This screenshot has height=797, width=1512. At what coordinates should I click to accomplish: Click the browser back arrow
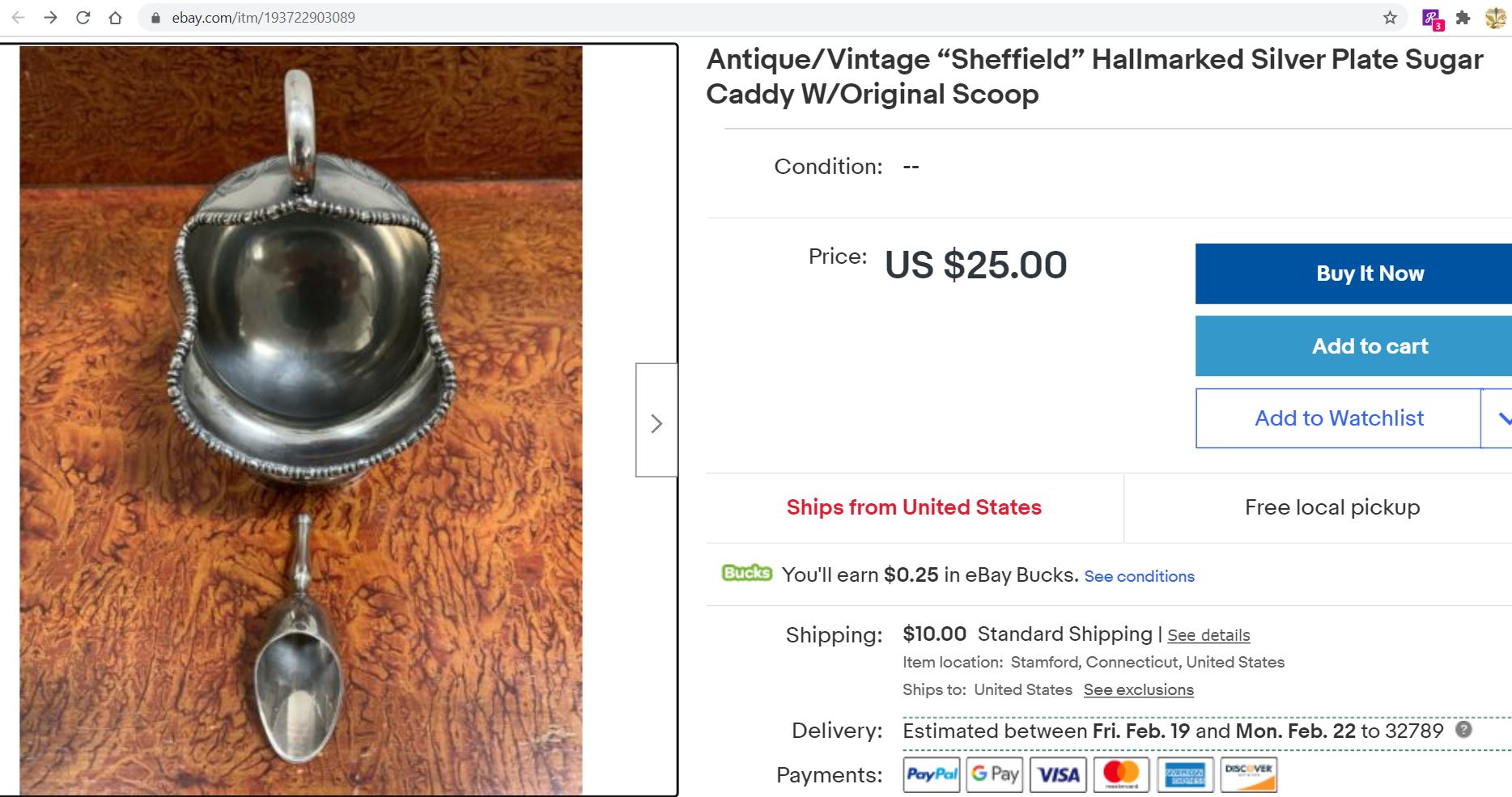click(18, 17)
